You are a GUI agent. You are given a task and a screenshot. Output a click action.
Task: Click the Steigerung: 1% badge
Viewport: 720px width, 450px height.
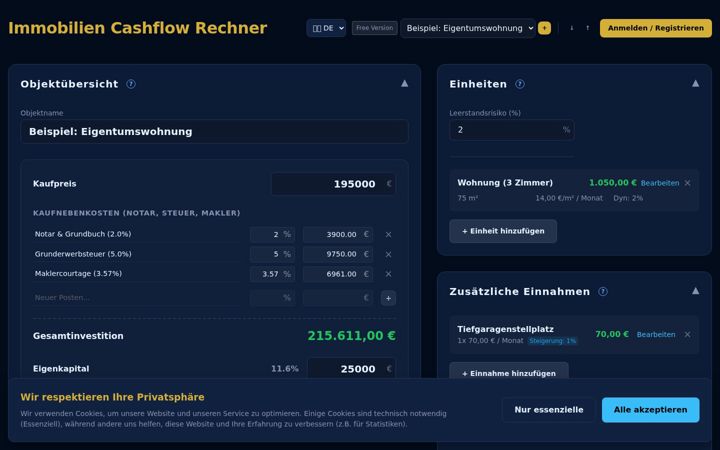tap(552, 341)
